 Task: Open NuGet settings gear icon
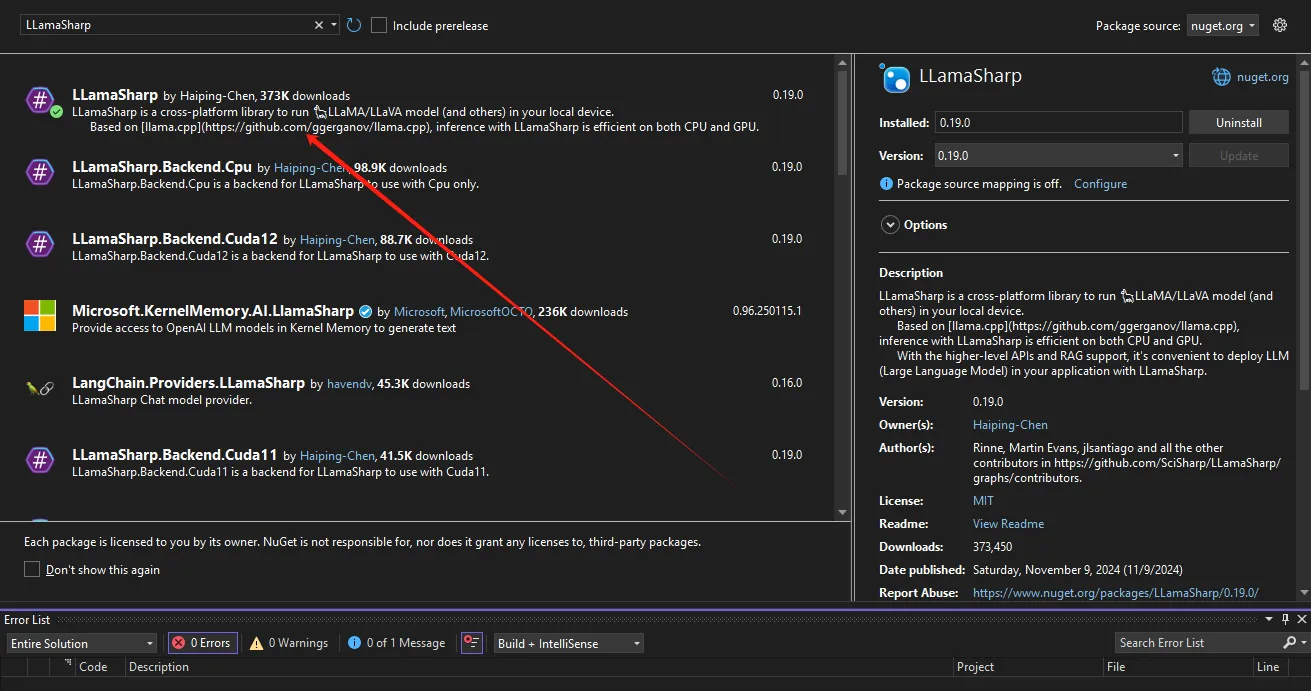tap(1280, 25)
